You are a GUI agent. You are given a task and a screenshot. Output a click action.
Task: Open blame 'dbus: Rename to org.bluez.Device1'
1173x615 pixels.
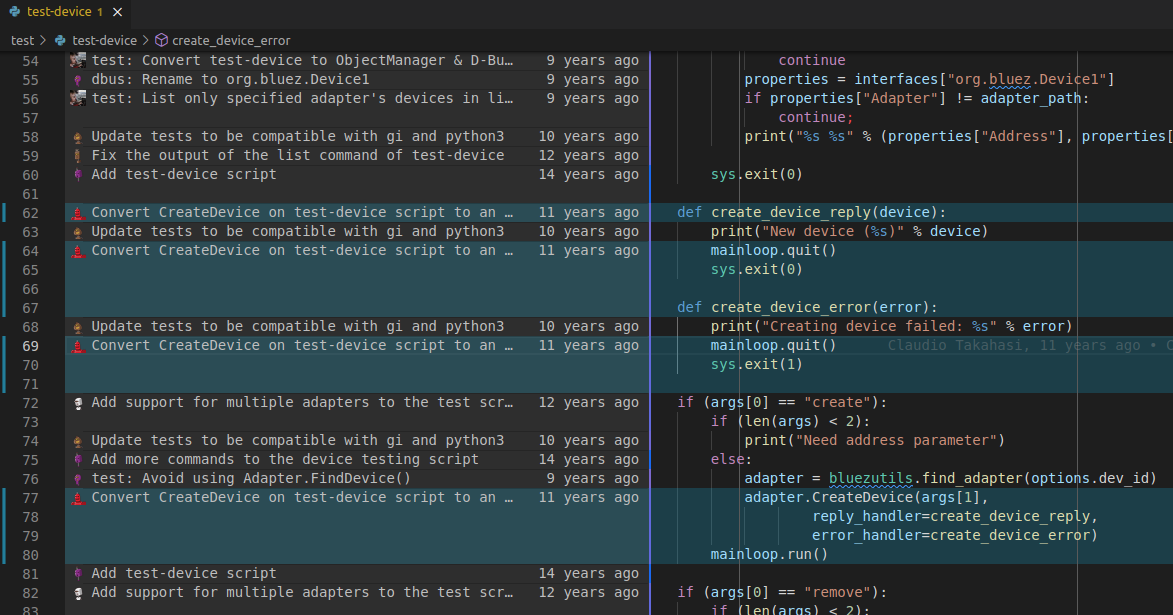(230, 79)
